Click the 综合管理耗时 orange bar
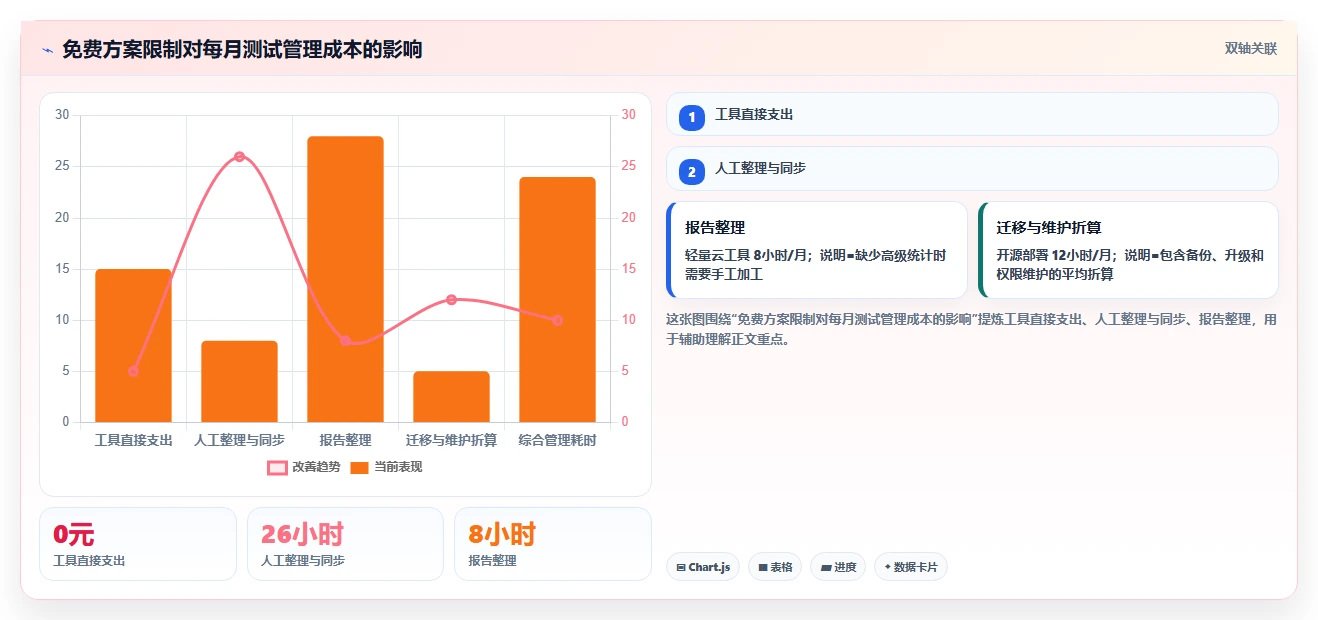Screen dimensions: 1318x620 click(x=557, y=299)
